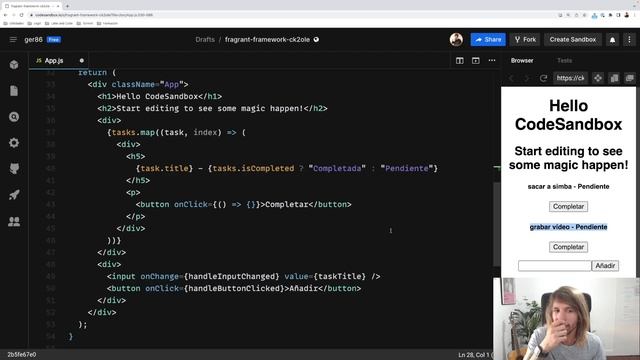Open the GitHub sidebar icon
The image size is (640, 360).
(x=14, y=169)
